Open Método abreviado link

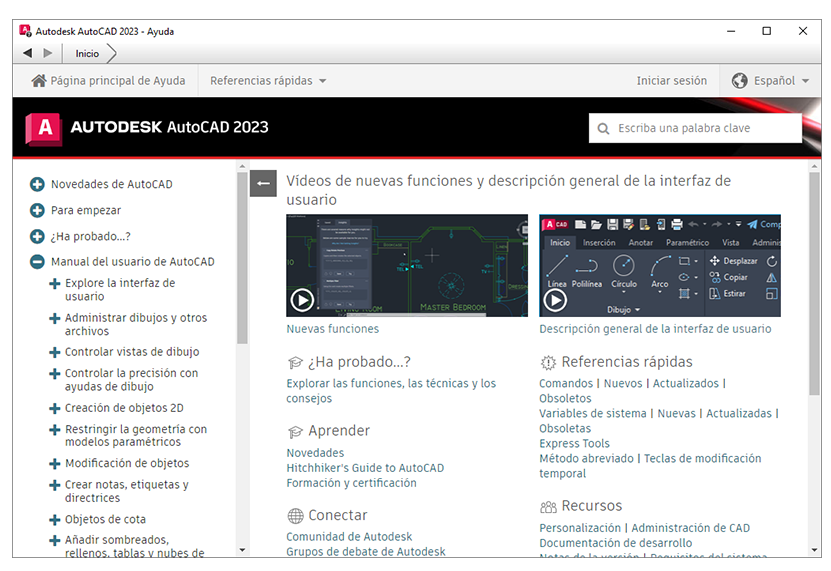pos(586,459)
